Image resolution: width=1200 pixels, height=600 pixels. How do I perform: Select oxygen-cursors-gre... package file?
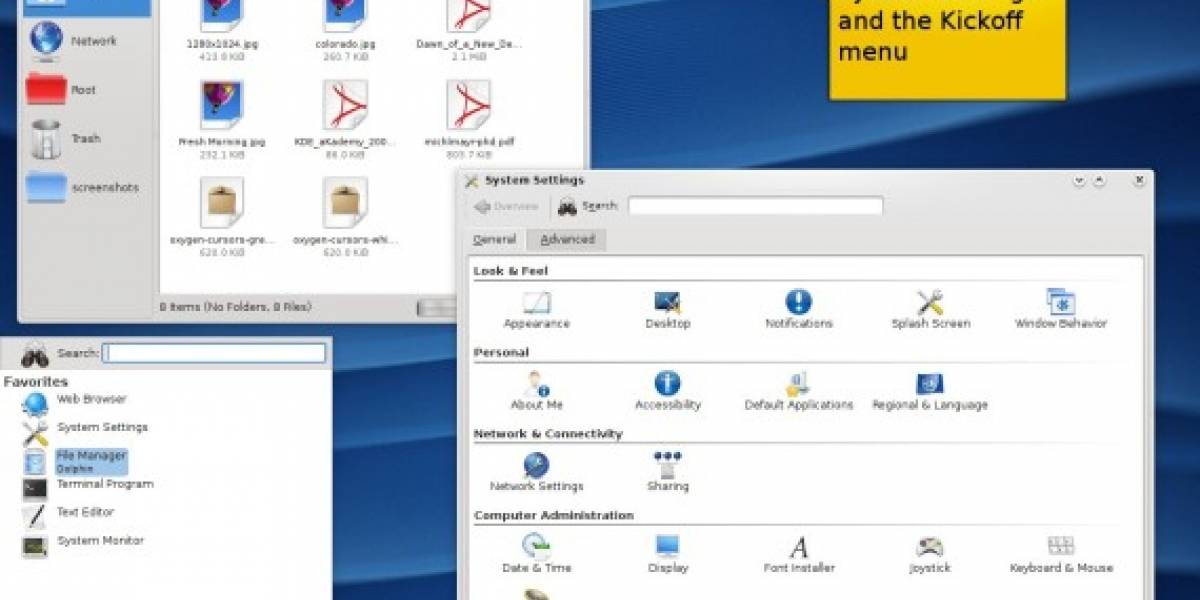pos(224,217)
